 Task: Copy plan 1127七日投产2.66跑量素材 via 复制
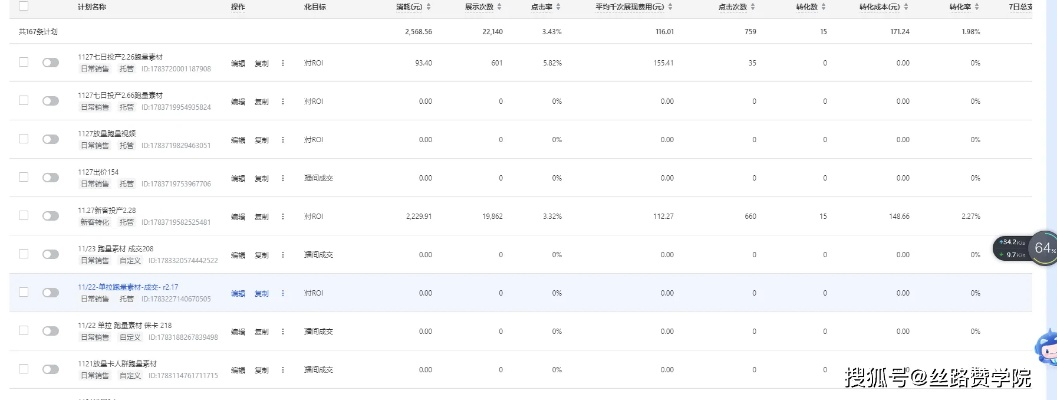point(261,102)
